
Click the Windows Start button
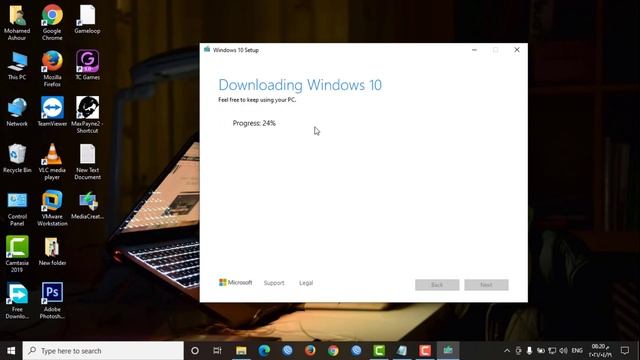[x=11, y=351]
